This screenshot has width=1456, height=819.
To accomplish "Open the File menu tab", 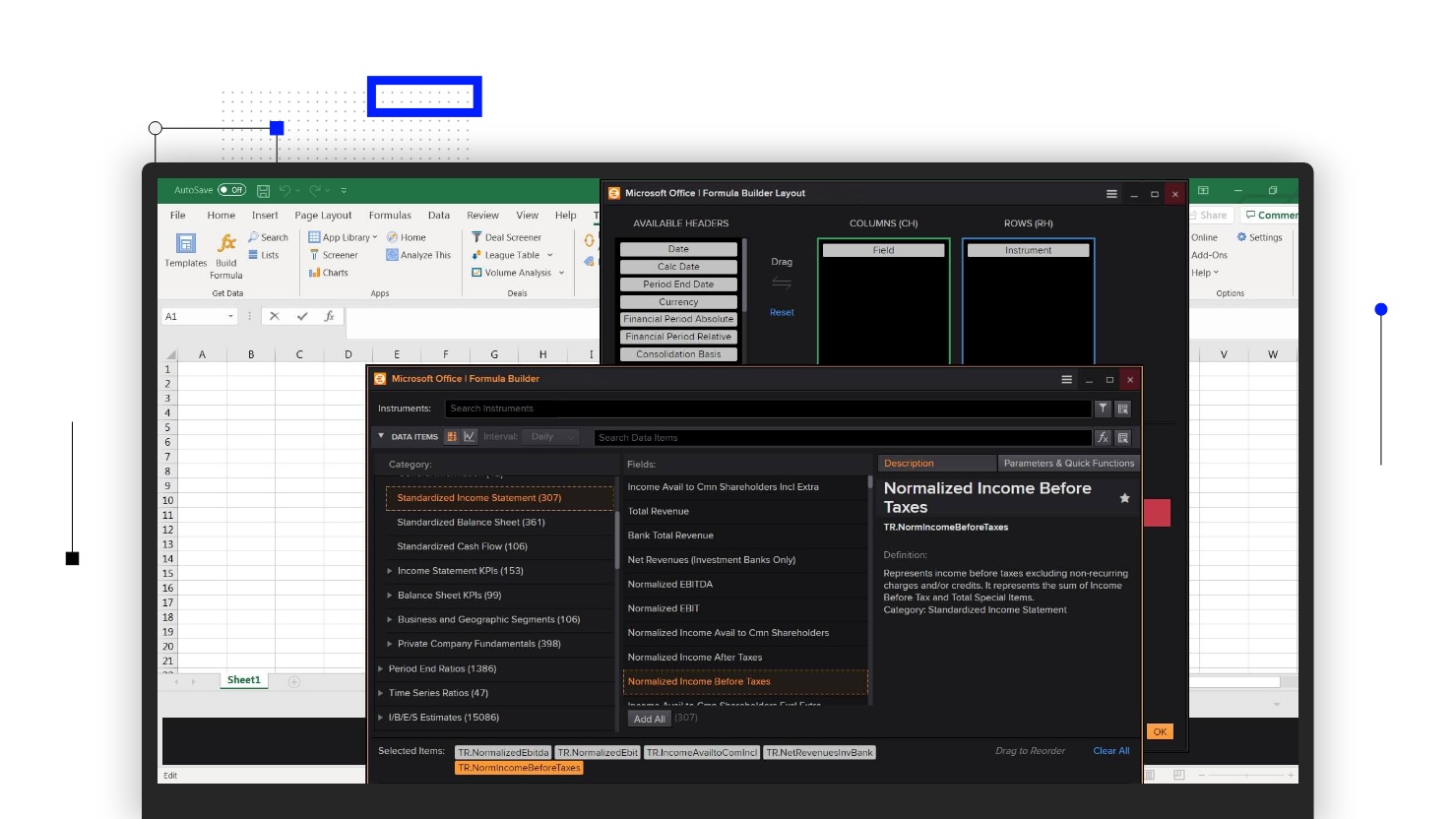I will 178,216.
